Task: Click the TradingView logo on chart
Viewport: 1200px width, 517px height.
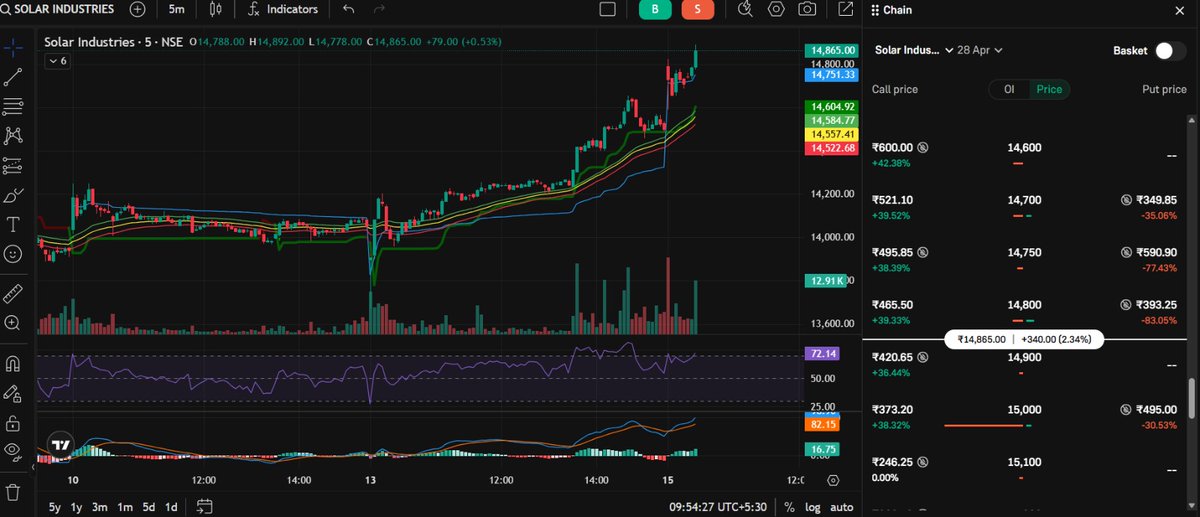Action: pyautogui.click(x=61, y=446)
